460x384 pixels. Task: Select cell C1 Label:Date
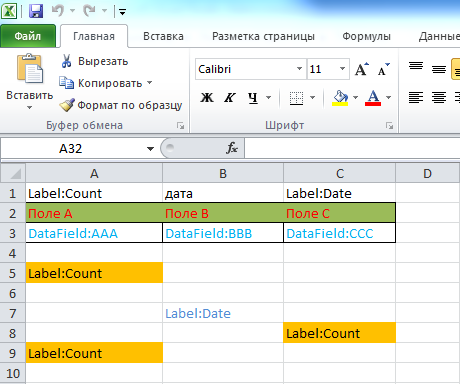click(340, 193)
